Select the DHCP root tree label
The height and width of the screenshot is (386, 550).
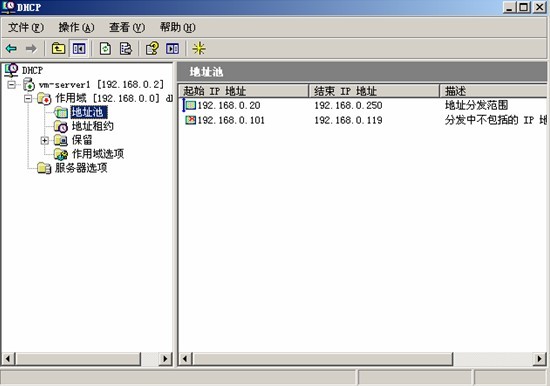pyautogui.click(x=32, y=71)
